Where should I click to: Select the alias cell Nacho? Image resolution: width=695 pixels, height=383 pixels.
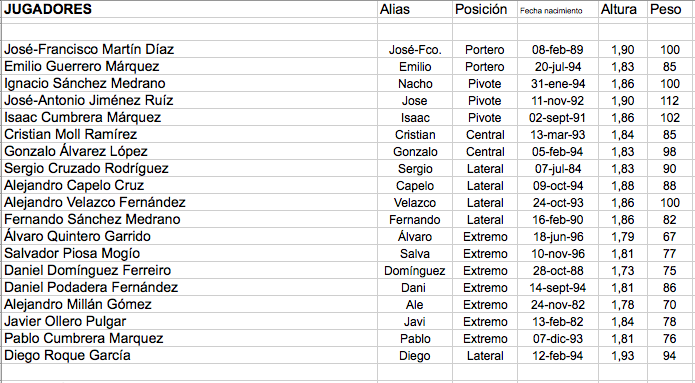tap(415, 83)
